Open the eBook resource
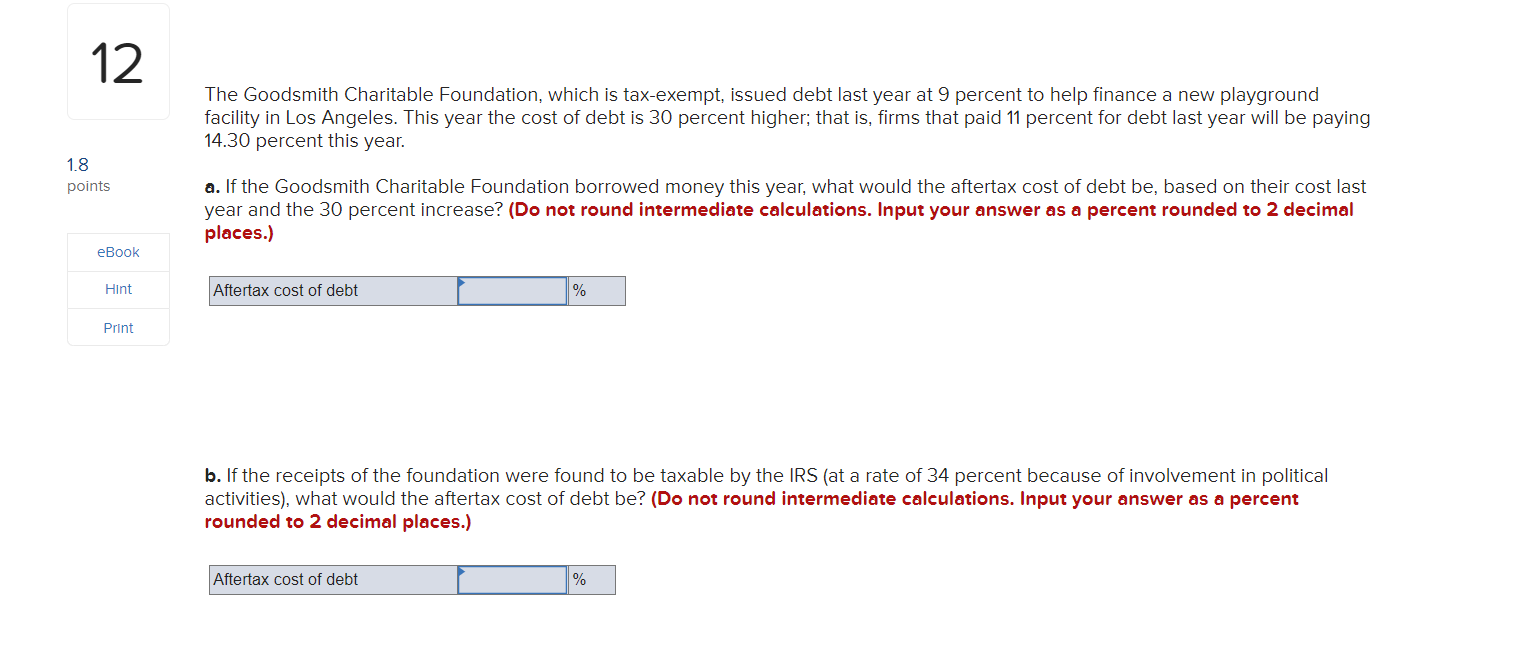 pyautogui.click(x=117, y=252)
